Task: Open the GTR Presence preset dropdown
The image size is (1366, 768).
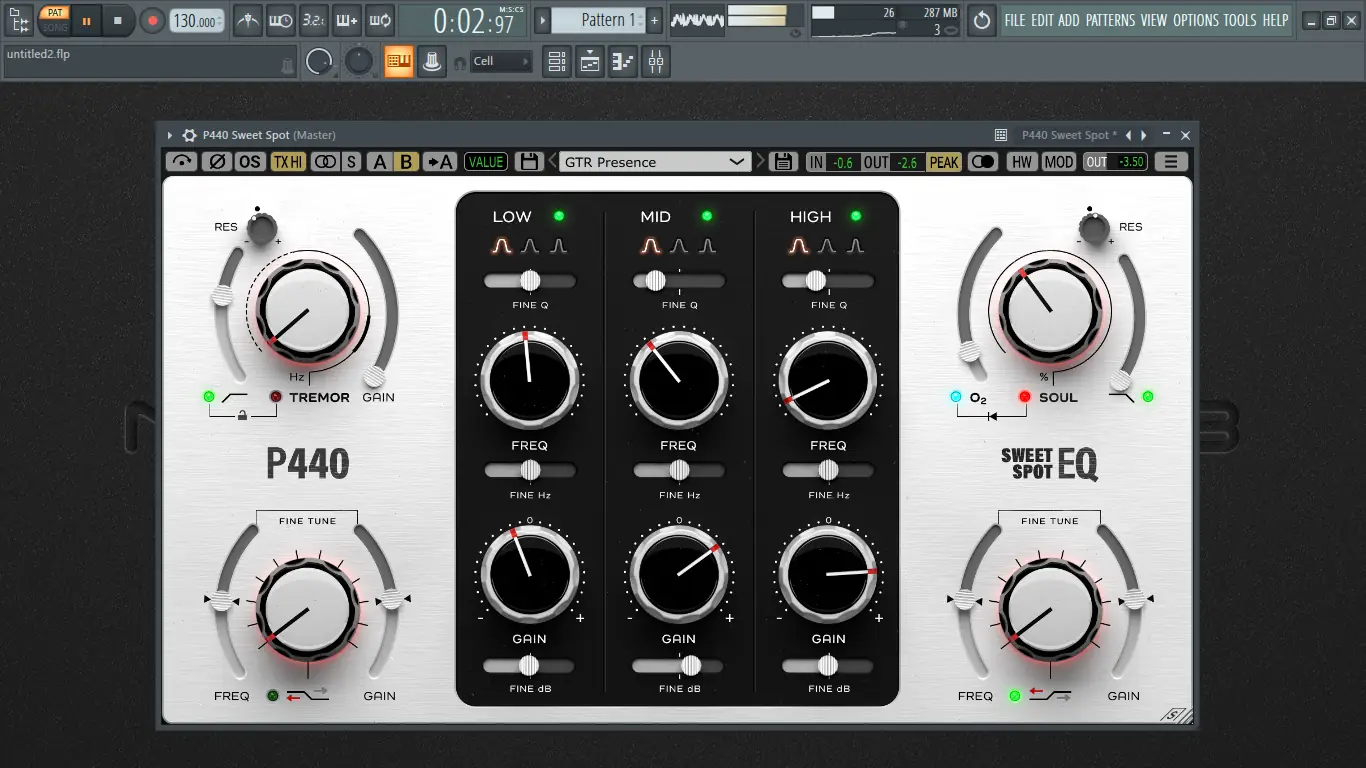Action: 655,161
